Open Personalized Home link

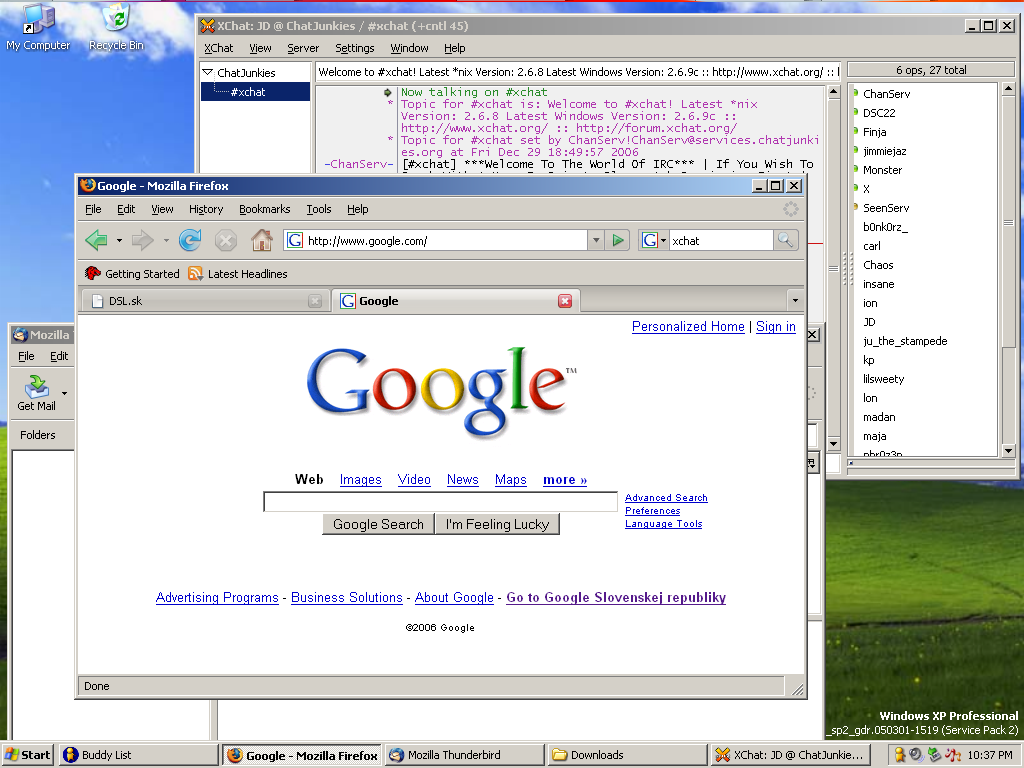click(x=688, y=327)
